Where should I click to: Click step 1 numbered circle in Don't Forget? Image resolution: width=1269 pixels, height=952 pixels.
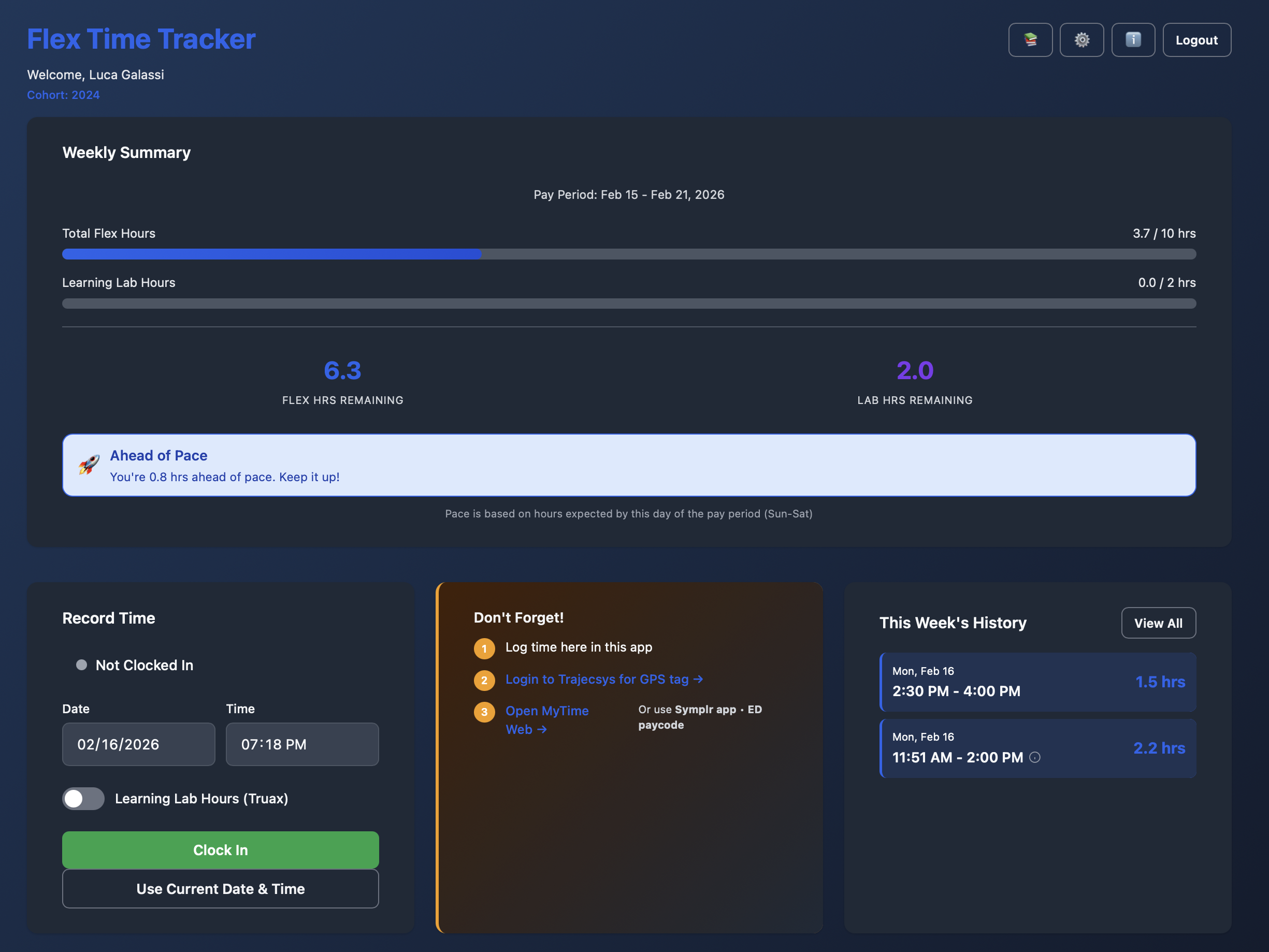coord(485,649)
